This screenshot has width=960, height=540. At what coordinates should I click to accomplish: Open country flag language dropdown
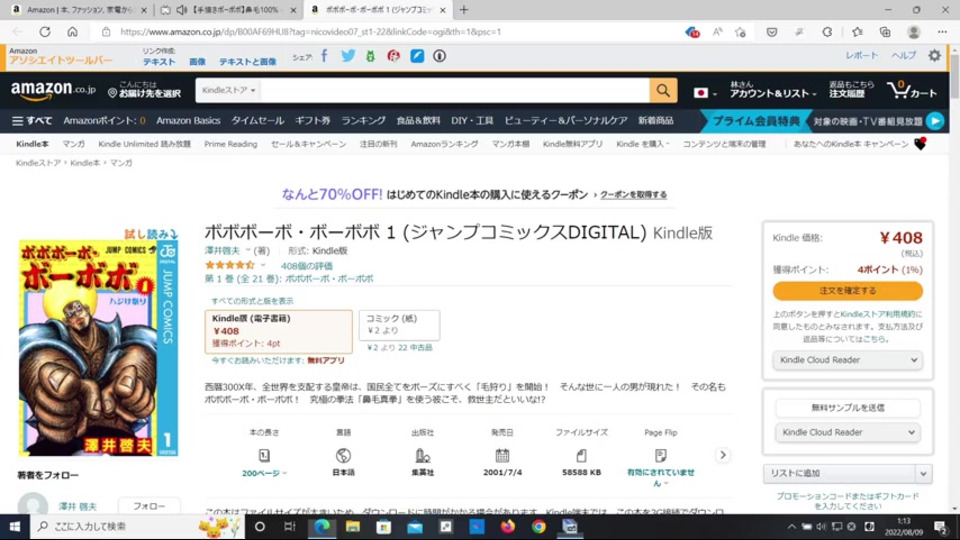(x=705, y=92)
